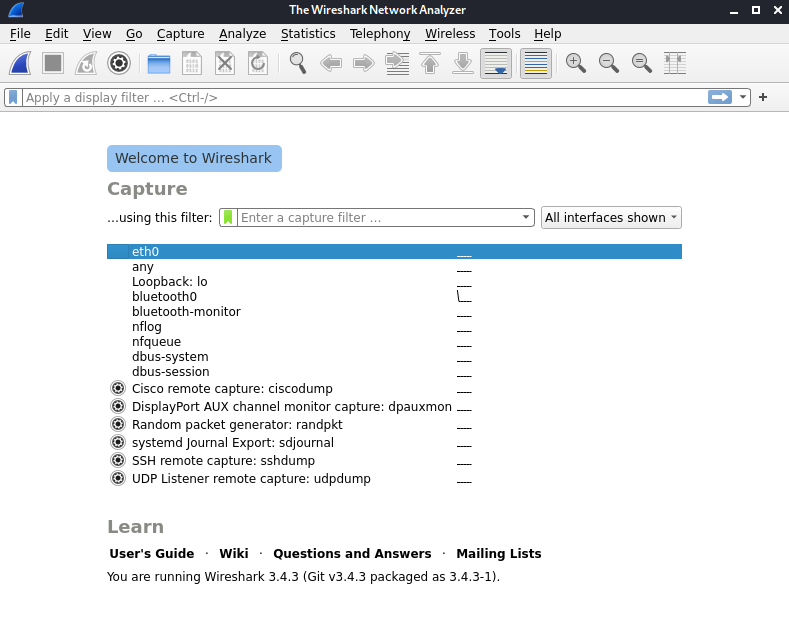
Task: Open the Statistics menu
Action: point(308,34)
